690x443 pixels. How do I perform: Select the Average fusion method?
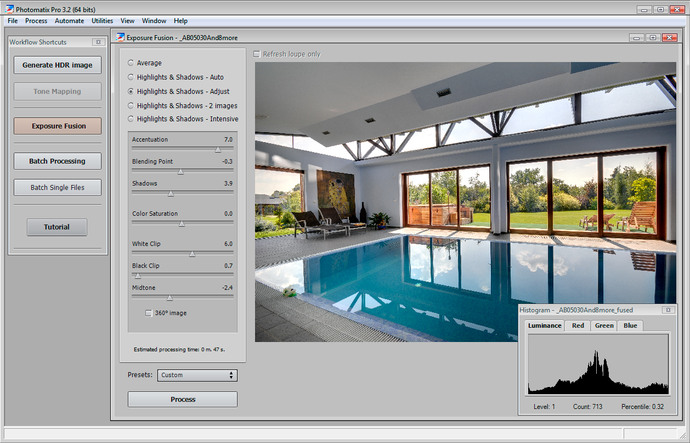click(x=131, y=63)
